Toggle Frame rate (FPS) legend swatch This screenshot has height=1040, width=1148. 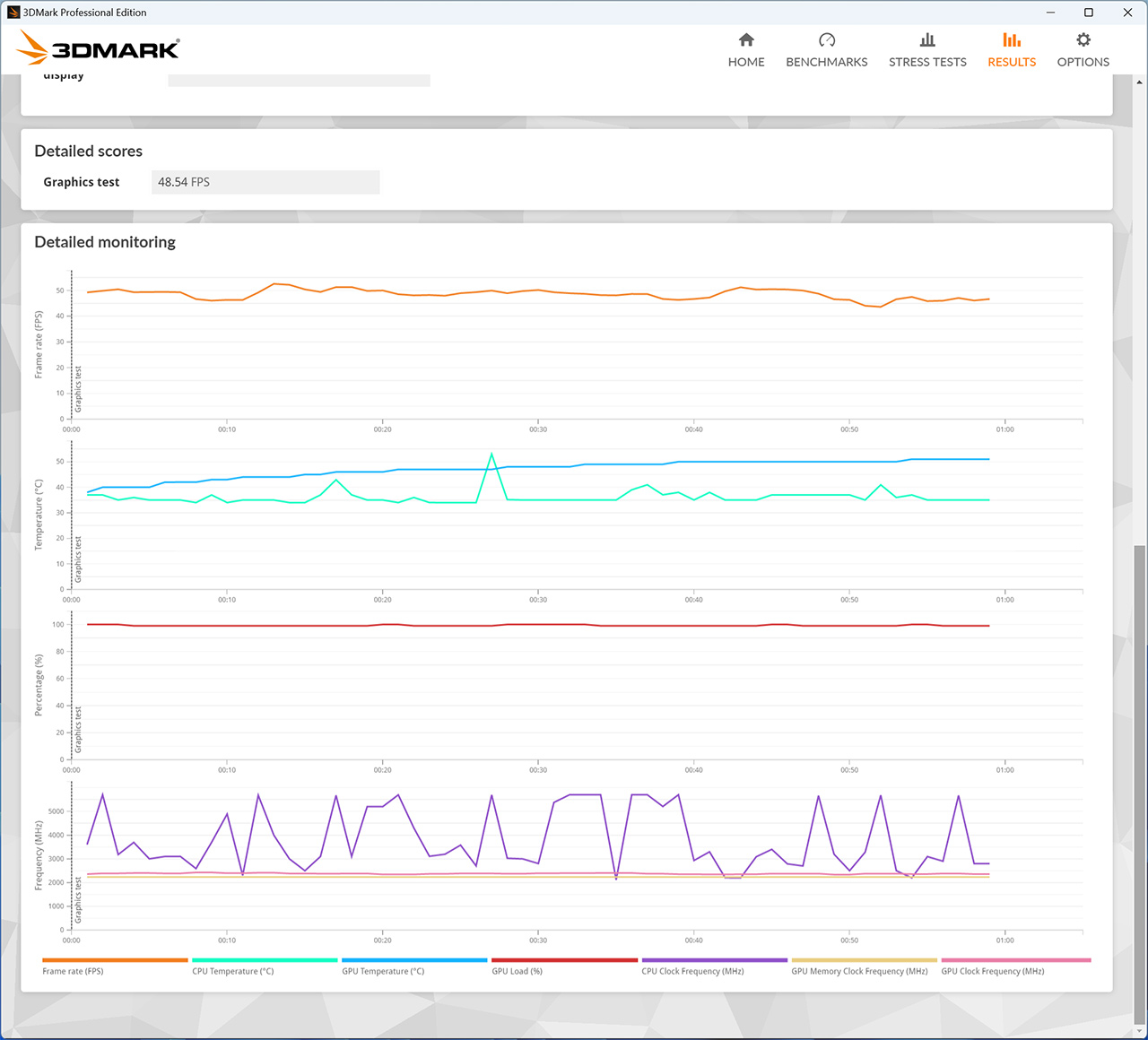pos(115,960)
